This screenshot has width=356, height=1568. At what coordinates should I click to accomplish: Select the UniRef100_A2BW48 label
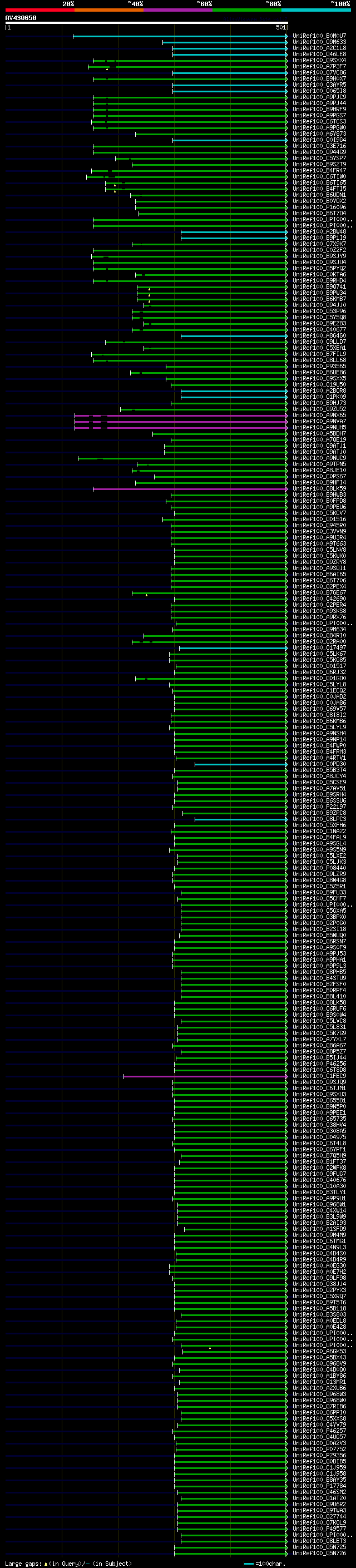coord(319,232)
